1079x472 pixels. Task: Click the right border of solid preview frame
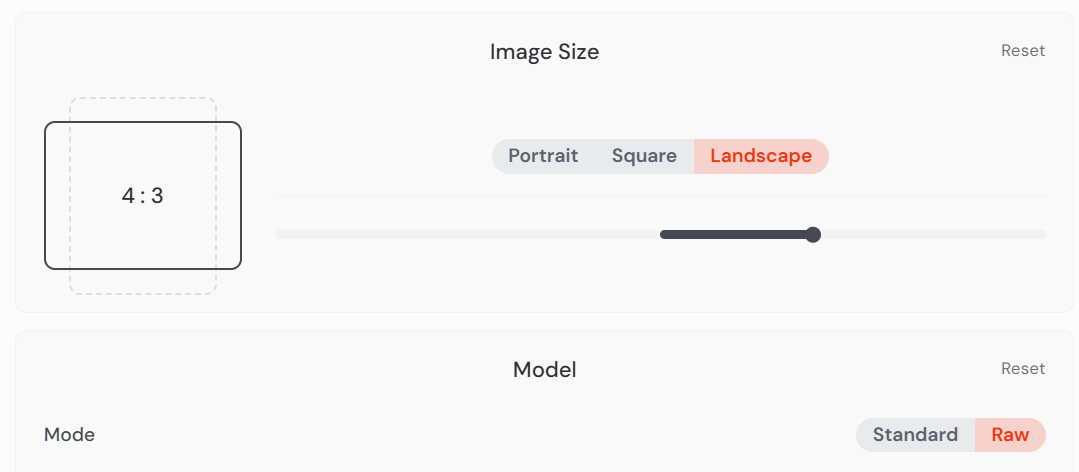[241, 196]
